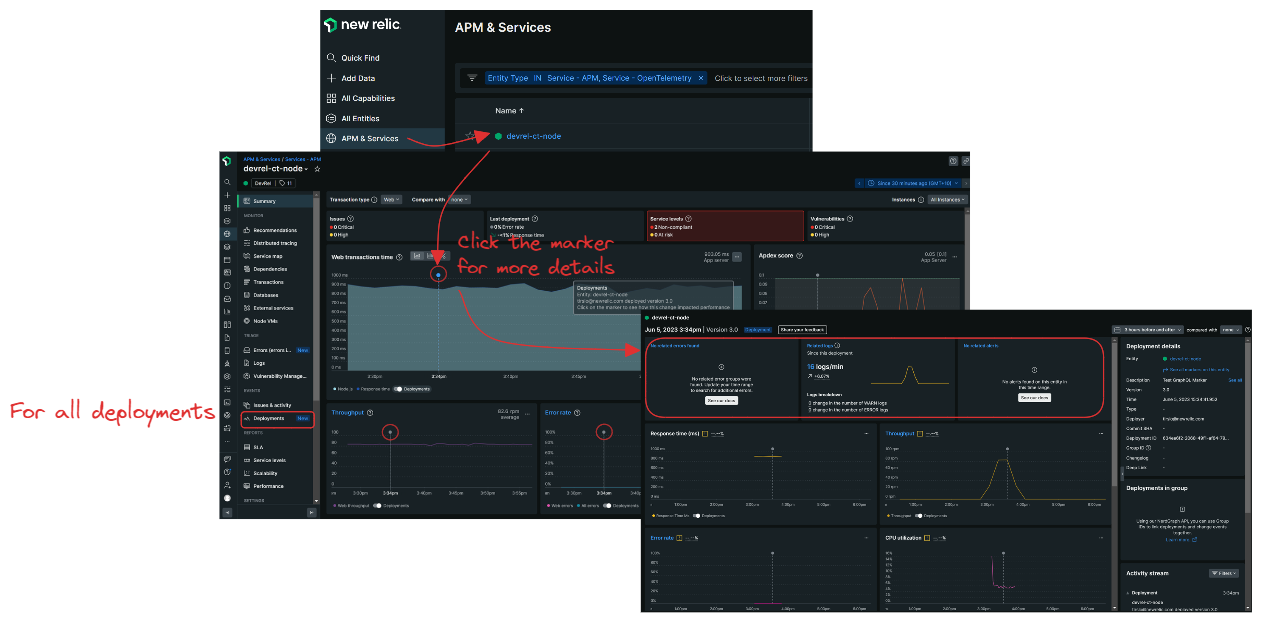The image size is (1261, 622).
Task: Star devrel-ct-node as a favorite
Action: click(x=317, y=170)
